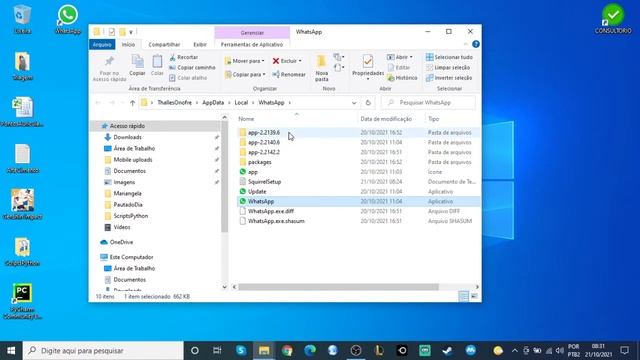640x360 pixels.
Task: Open the Mover para dropdown
Action: coord(244,61)
